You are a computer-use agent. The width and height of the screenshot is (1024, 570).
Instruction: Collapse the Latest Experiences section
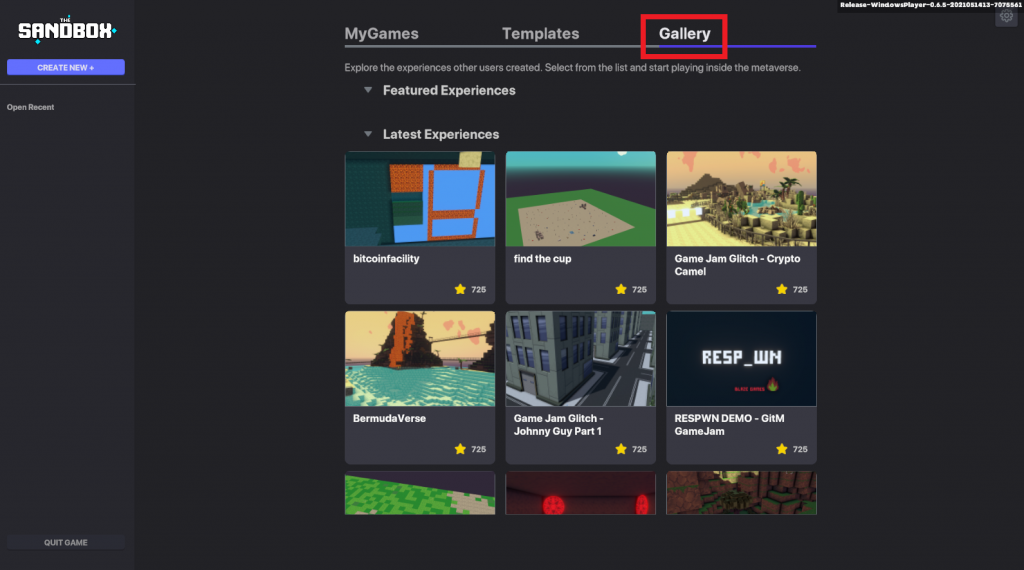point(368,134)
